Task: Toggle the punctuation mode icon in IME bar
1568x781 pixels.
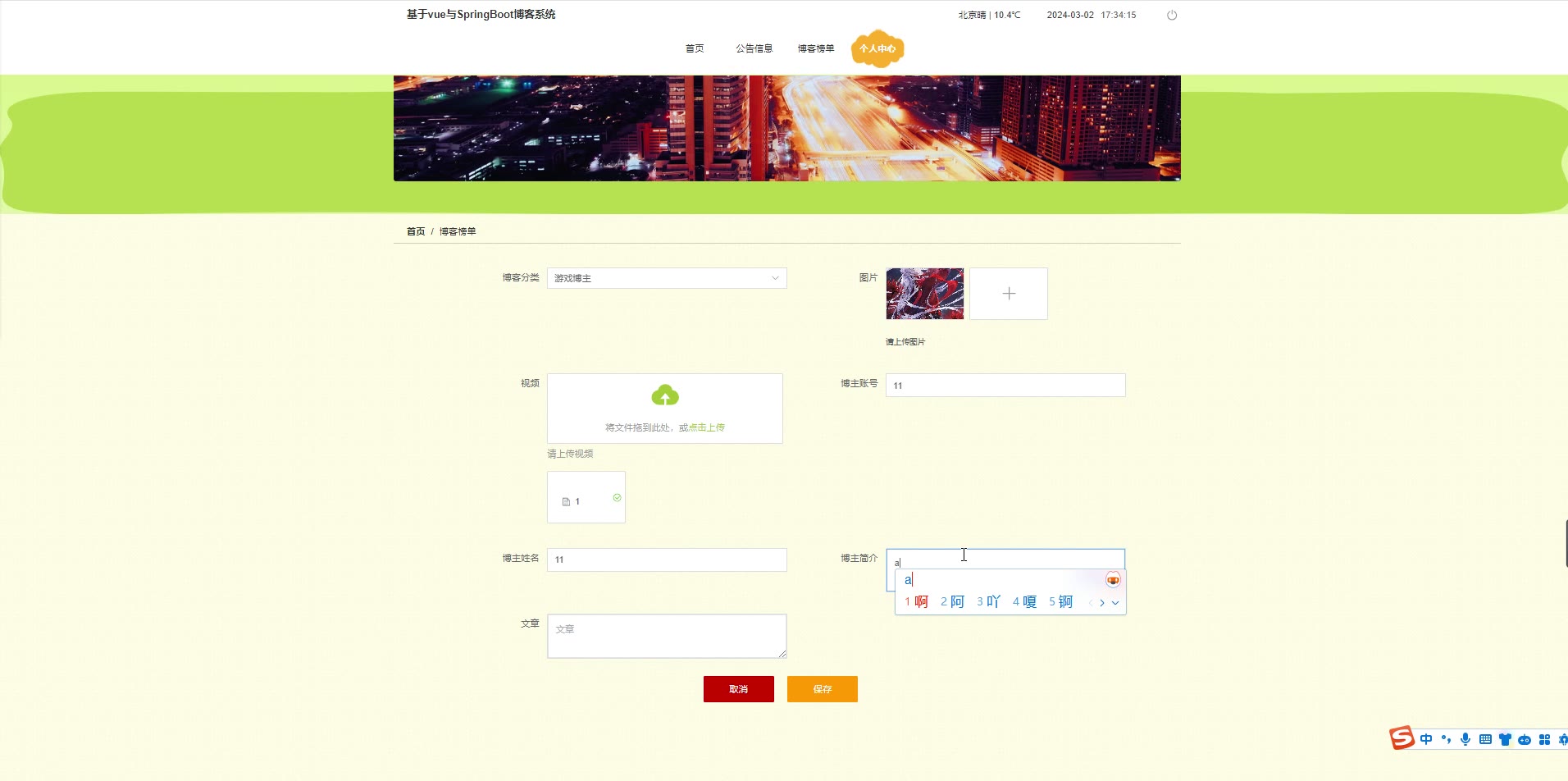Action: [x=1446, y=739]
